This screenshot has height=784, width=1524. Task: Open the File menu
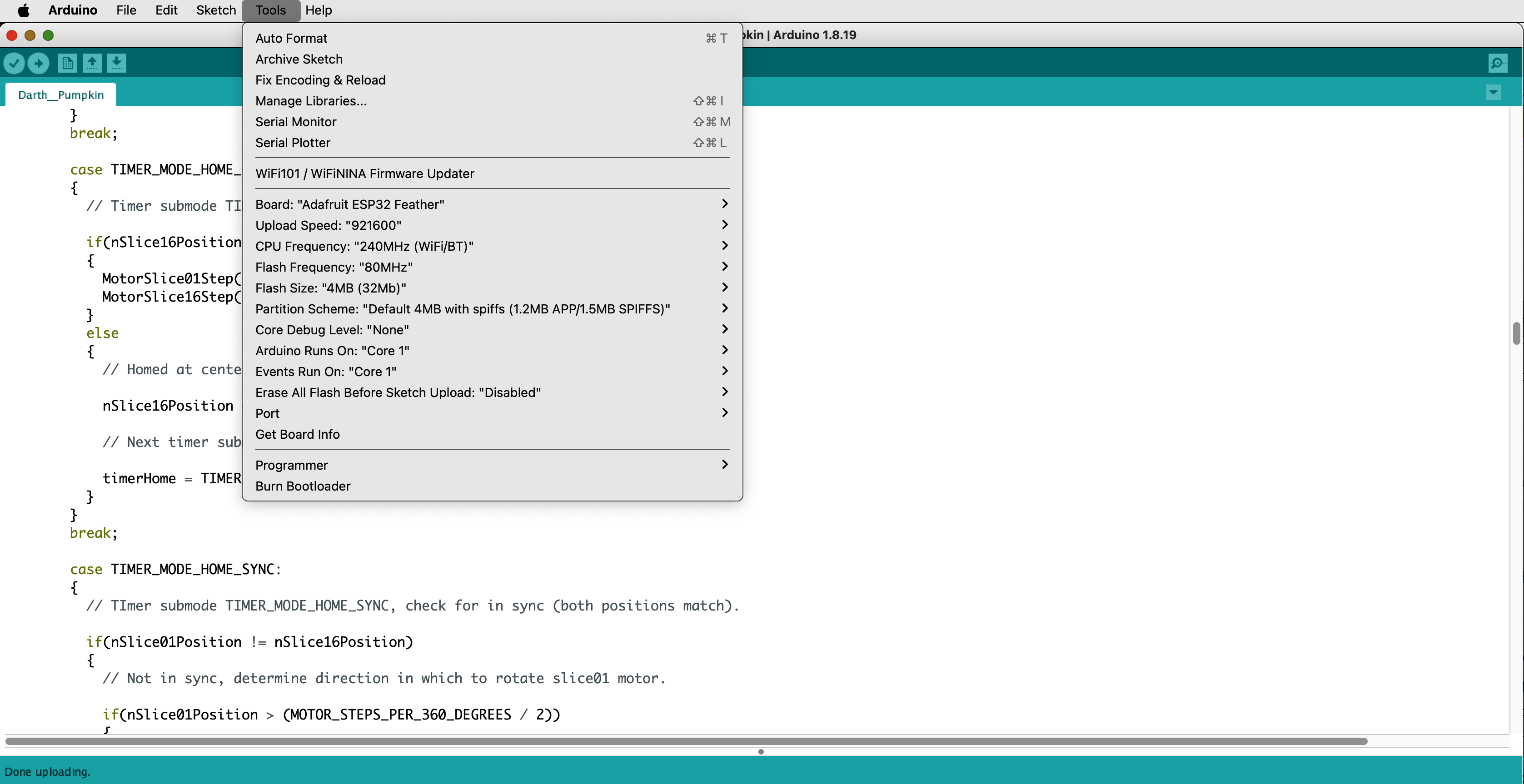click(x=126, y=10)
